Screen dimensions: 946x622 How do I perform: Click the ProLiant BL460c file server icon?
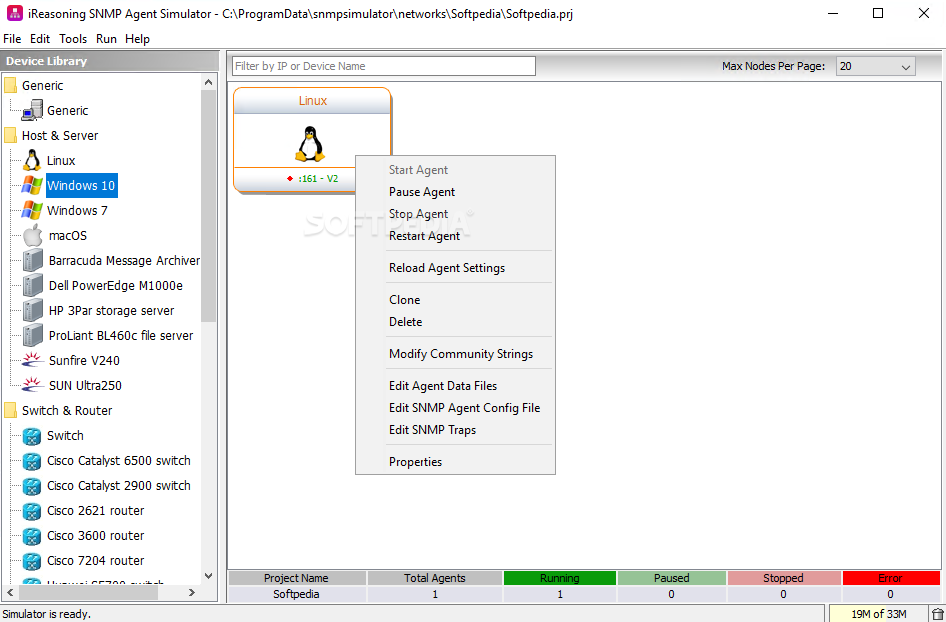click(x=33, y=335)
